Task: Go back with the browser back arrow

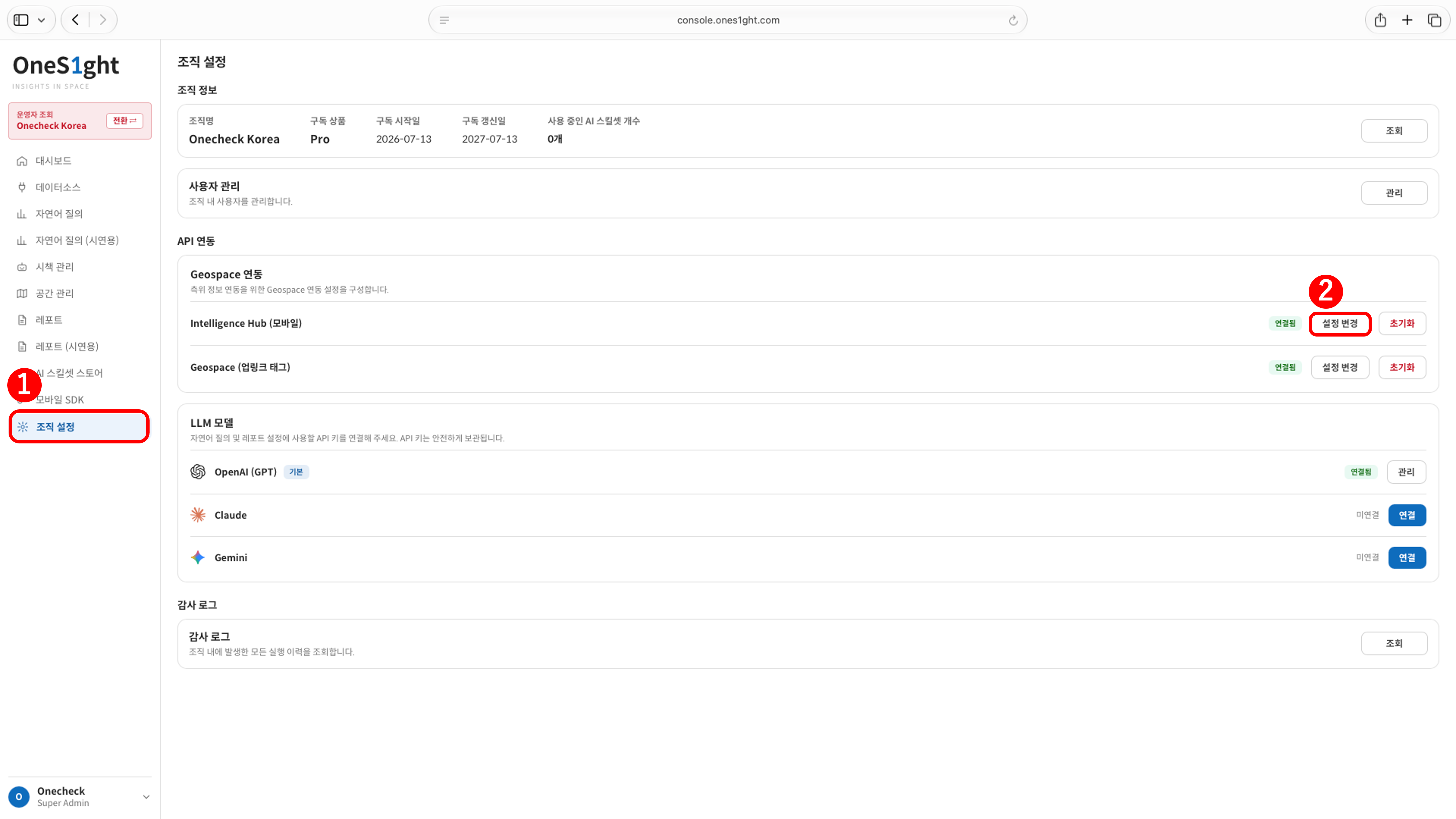Action: (75, 20)
